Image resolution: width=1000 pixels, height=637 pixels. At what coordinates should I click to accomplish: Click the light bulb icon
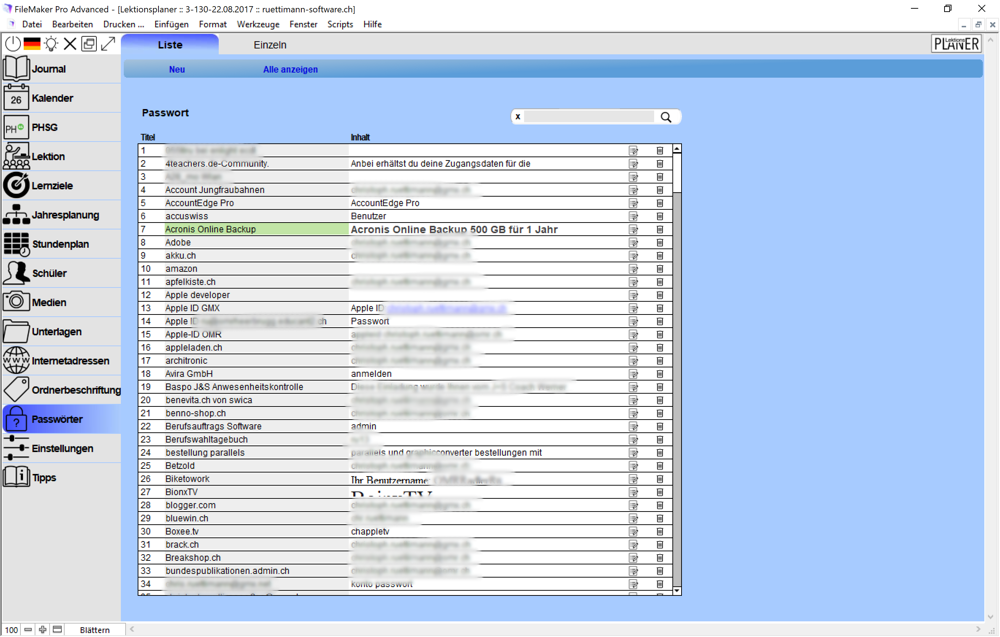51,44
